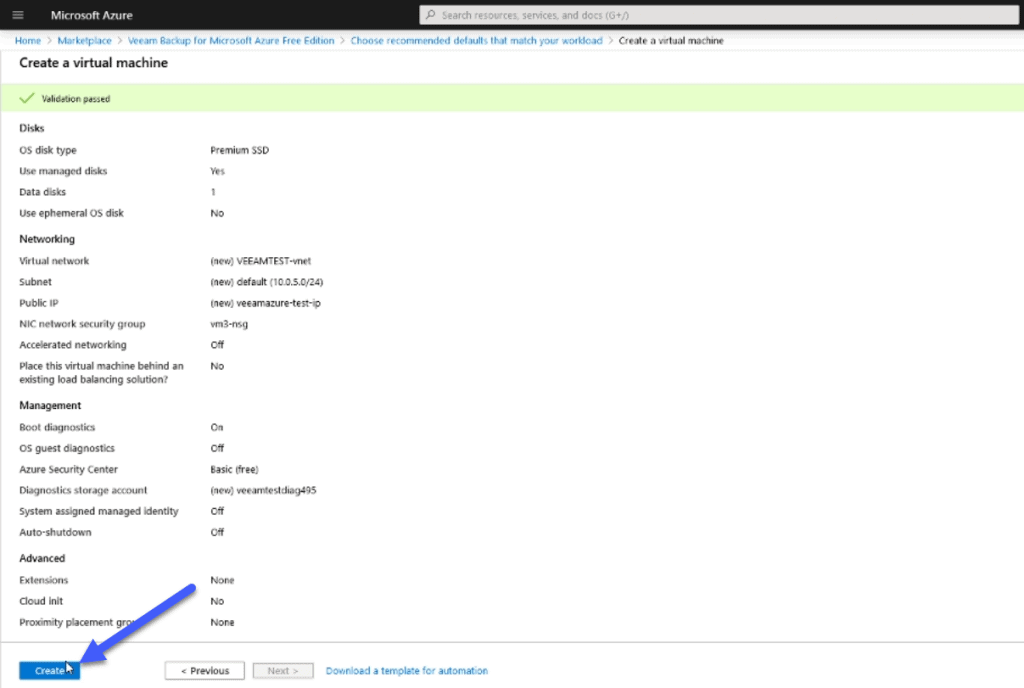
Task: Click the OS guest diagnostics label
Action: pyautogui.click(x=67, y=448)
